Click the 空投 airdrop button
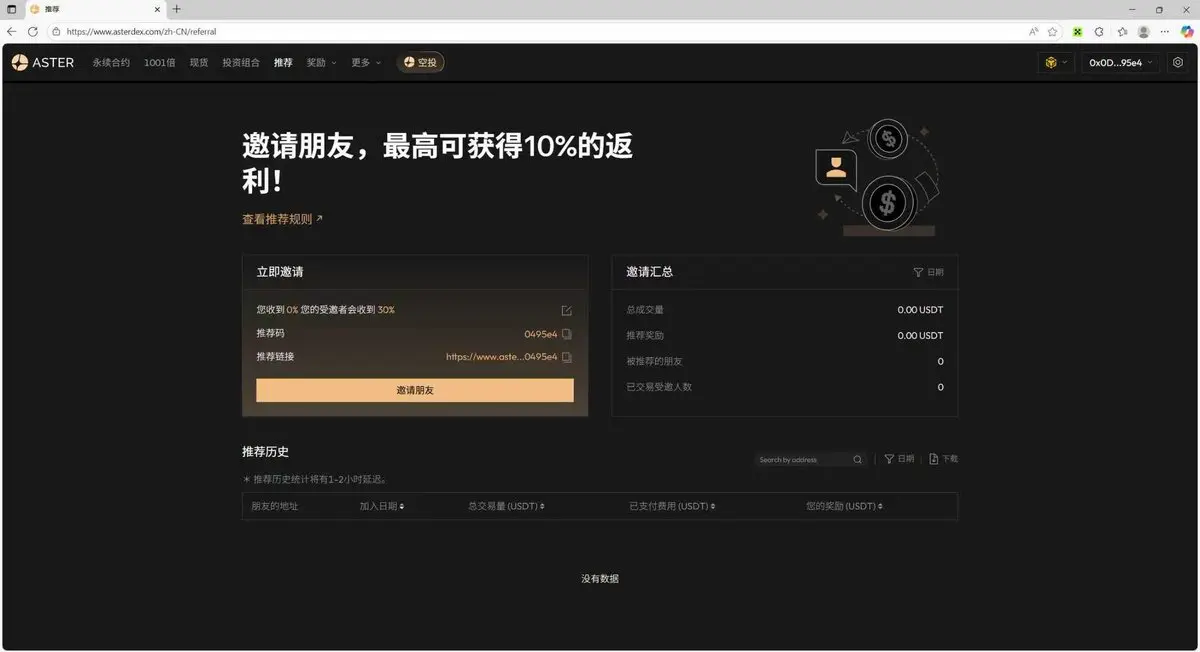Image resolution: width=1200 pixels, height=652 pixels. point(421,62)
